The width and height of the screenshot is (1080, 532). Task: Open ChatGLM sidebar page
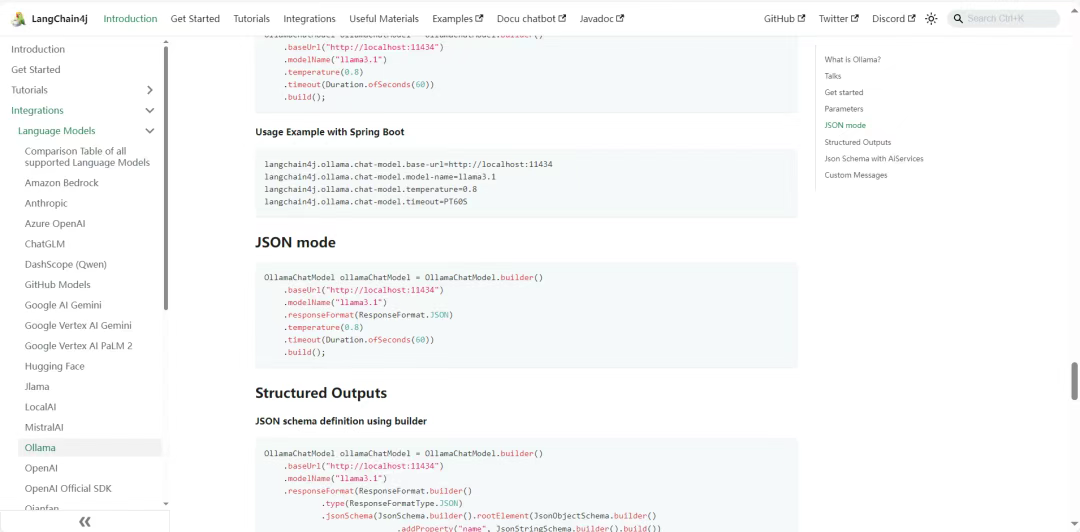coord(45,244)
